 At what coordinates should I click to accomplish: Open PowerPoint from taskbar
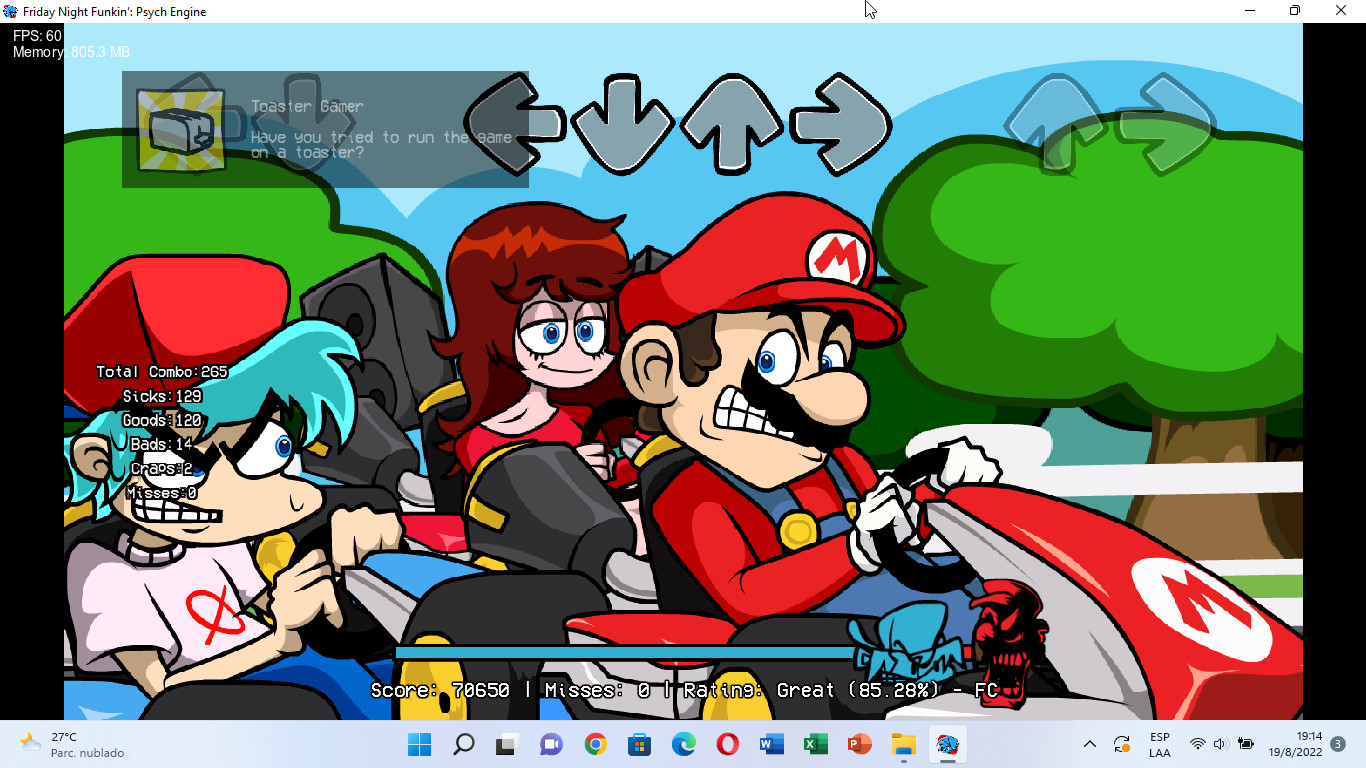860,744
